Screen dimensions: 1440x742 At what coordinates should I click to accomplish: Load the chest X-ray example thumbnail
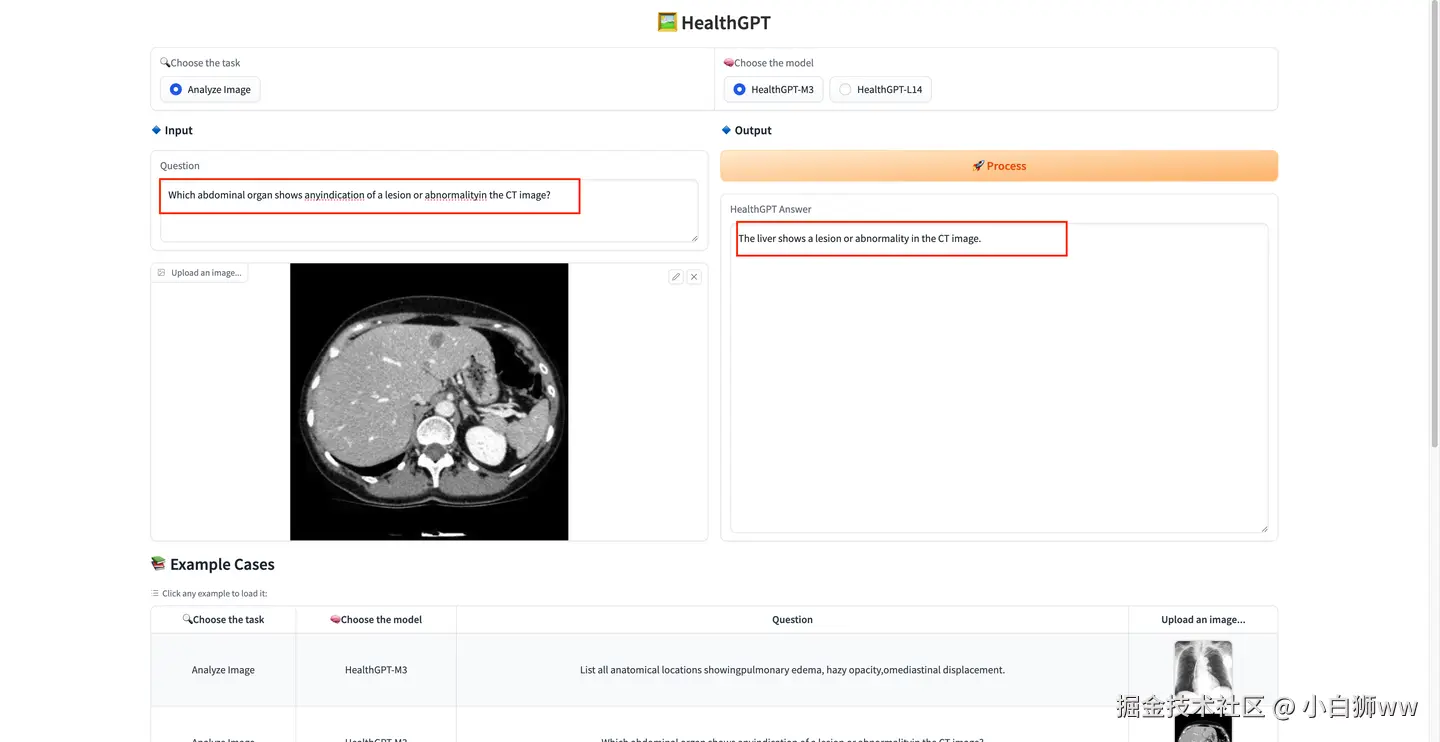coord(1203,669)
